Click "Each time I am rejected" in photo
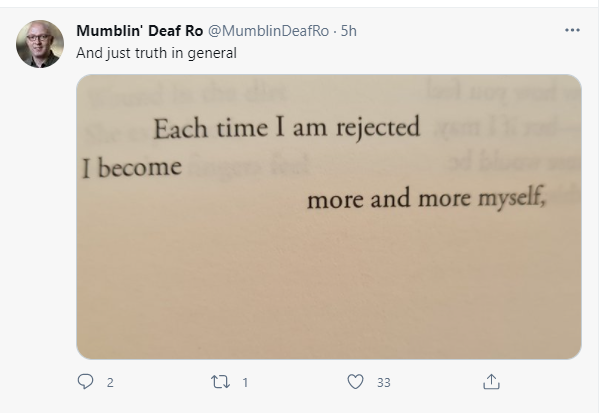Image resolution: width=603 pixels, height=413 pixels. (x=286, y=129)
